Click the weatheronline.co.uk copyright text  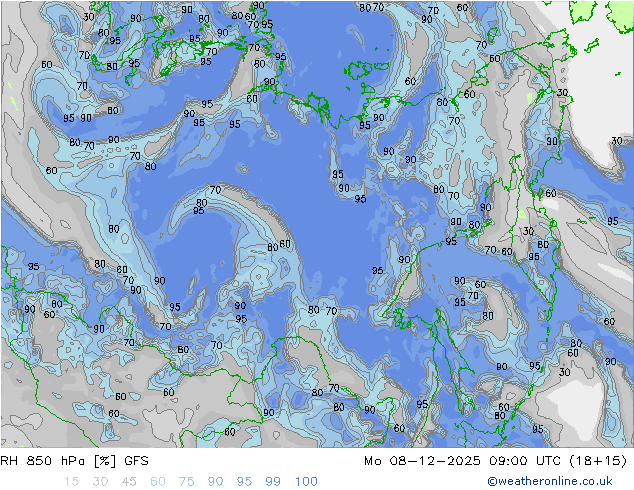pos(550,481)
